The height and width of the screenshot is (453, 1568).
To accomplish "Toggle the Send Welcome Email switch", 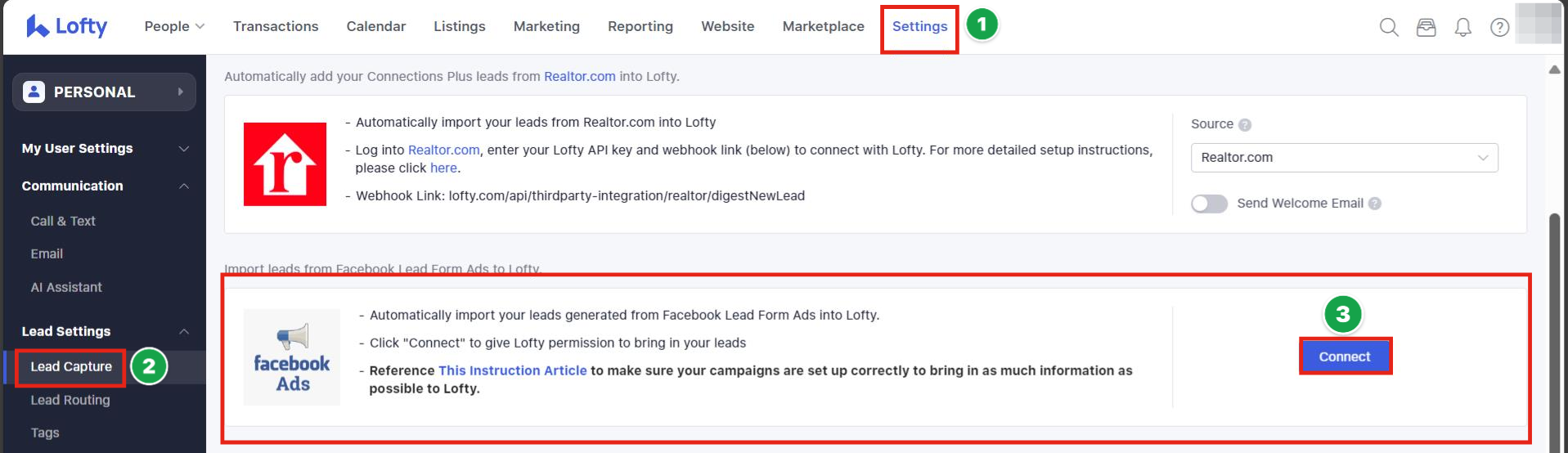I will point(1209,204).
